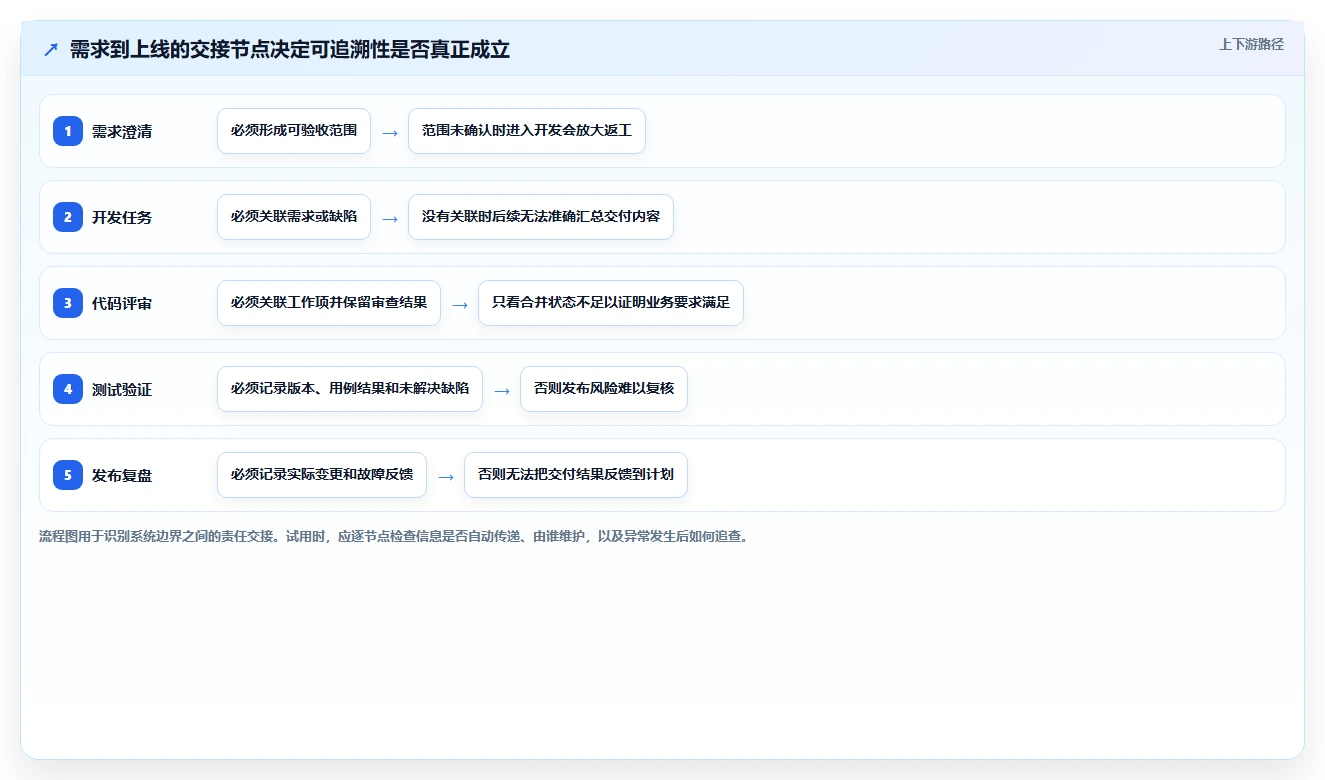Screen dimensions: 1325x780
Task: Click the 必须形成可验收范围 box
Action: [x=294, y=131]
